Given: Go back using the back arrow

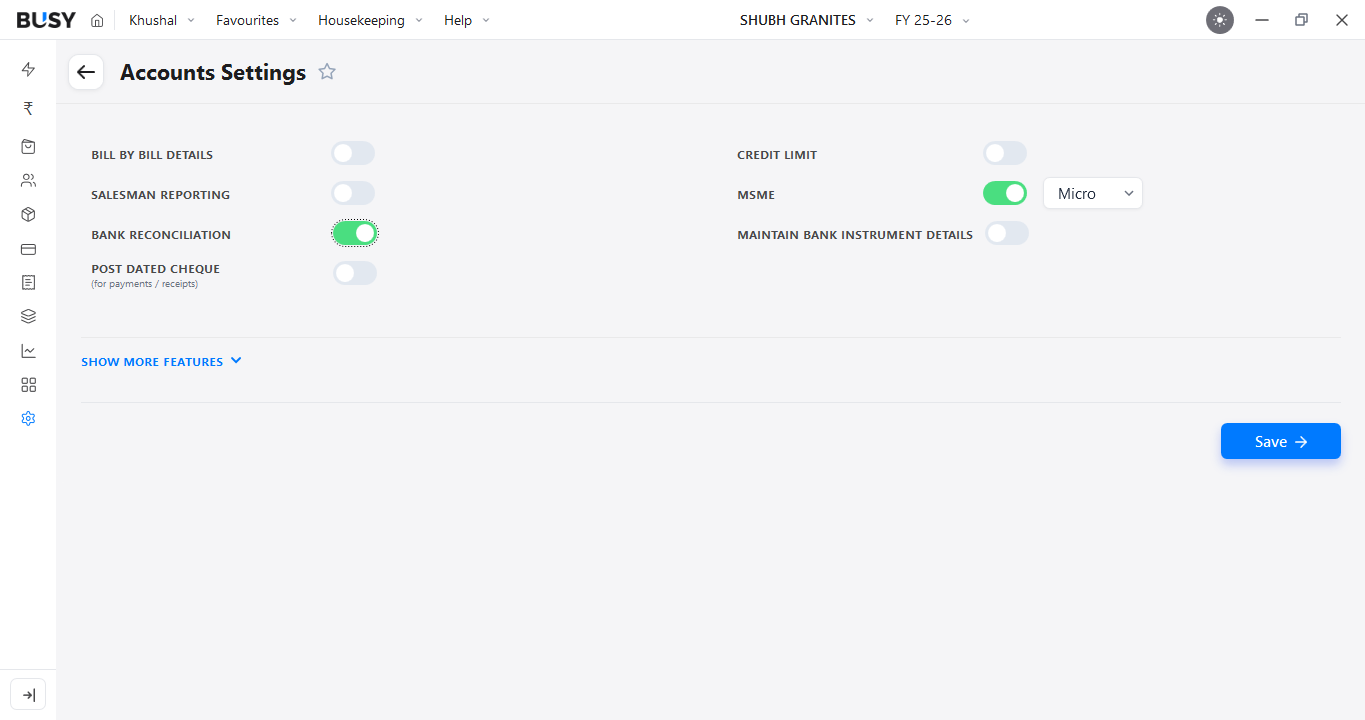Looking at the screenshot, I should (x=86, y=72).
